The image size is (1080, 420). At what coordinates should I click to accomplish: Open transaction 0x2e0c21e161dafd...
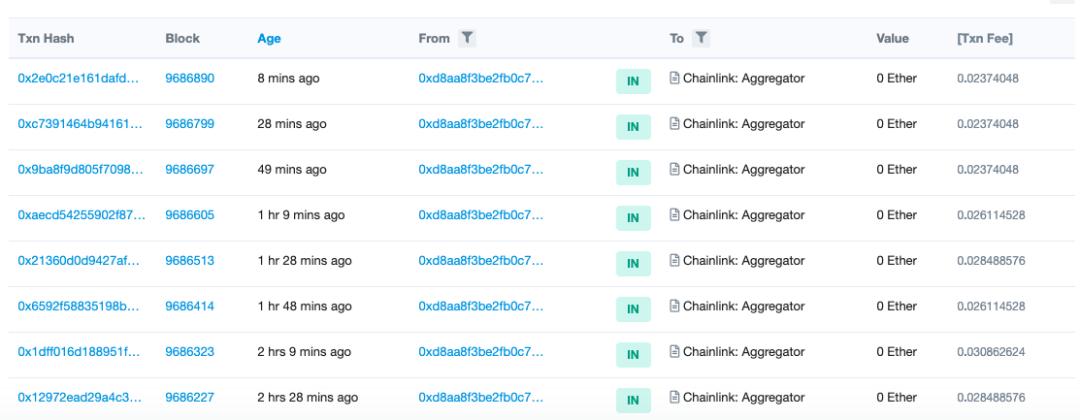[79, 78]
